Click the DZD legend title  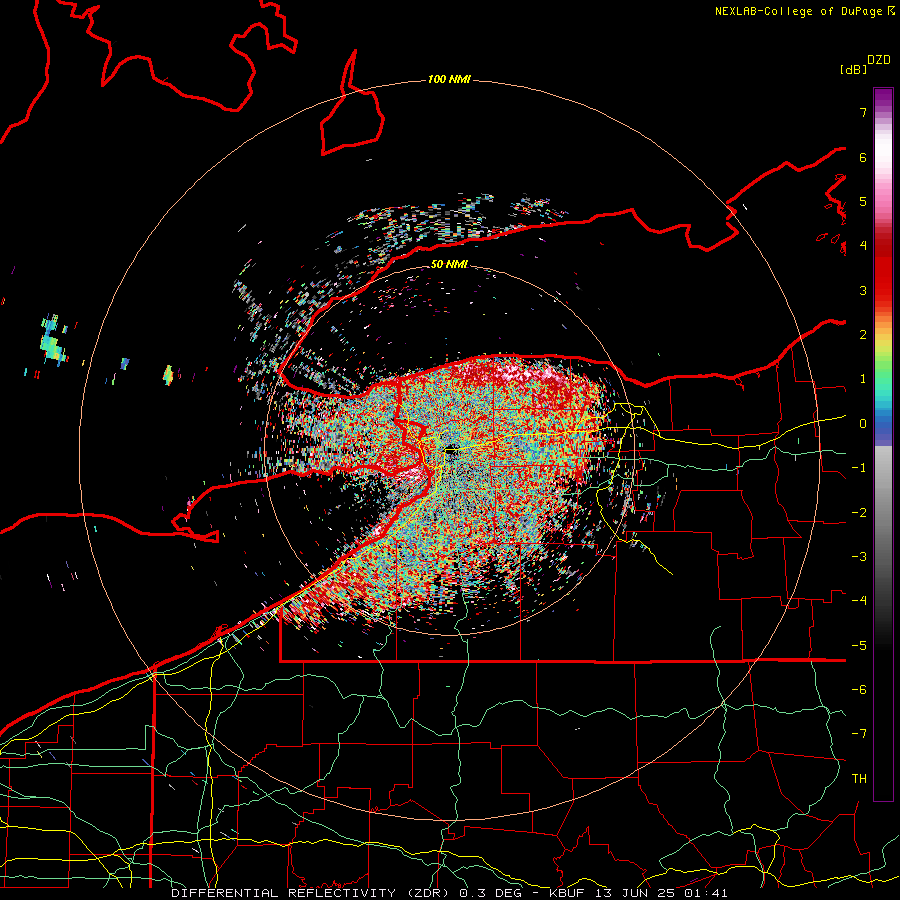[x=879, y=60]
